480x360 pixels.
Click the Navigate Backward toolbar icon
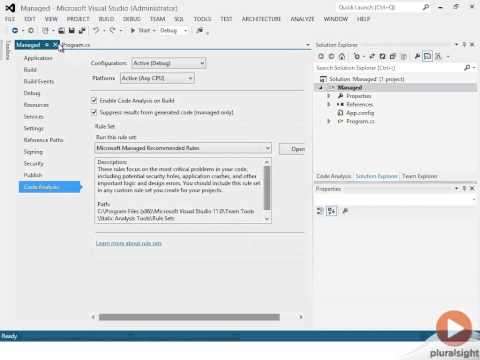(x=15, y=30)
